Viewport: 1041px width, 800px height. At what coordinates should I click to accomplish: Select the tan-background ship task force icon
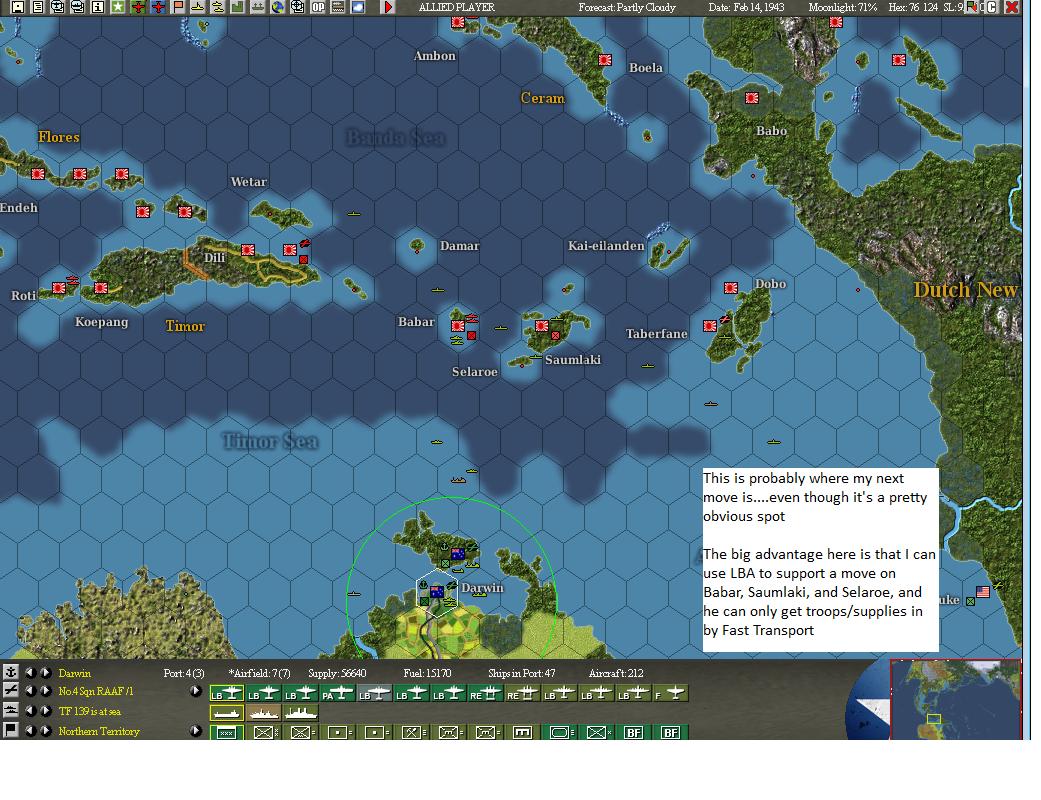click(264, 713)
